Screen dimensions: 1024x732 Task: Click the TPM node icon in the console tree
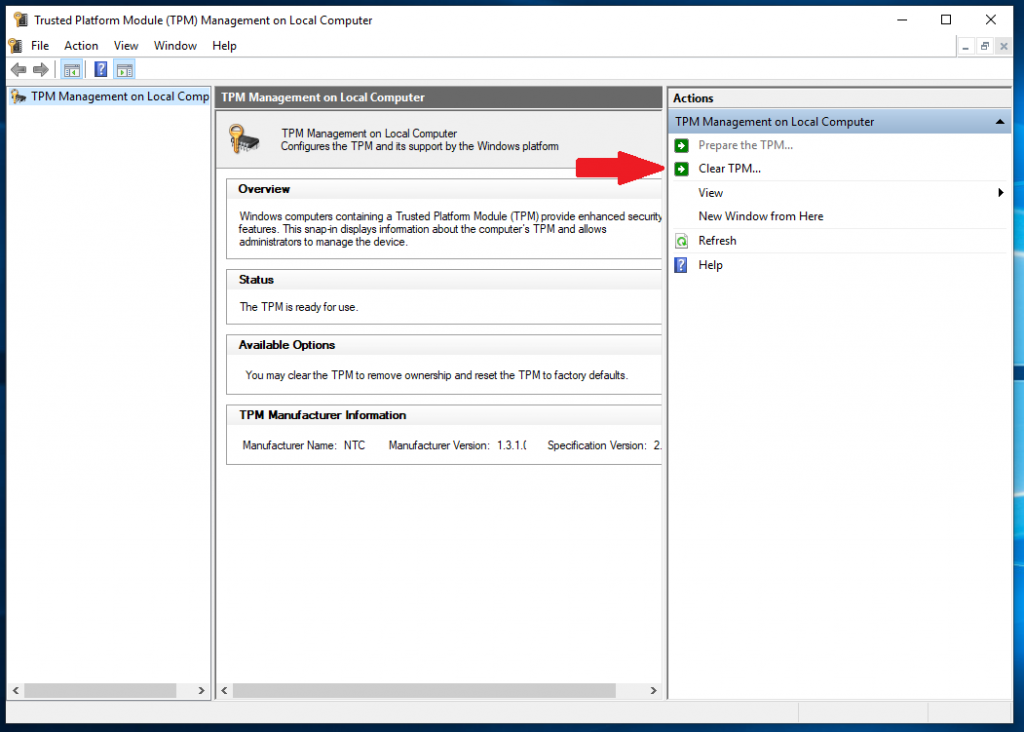(19, 97)
